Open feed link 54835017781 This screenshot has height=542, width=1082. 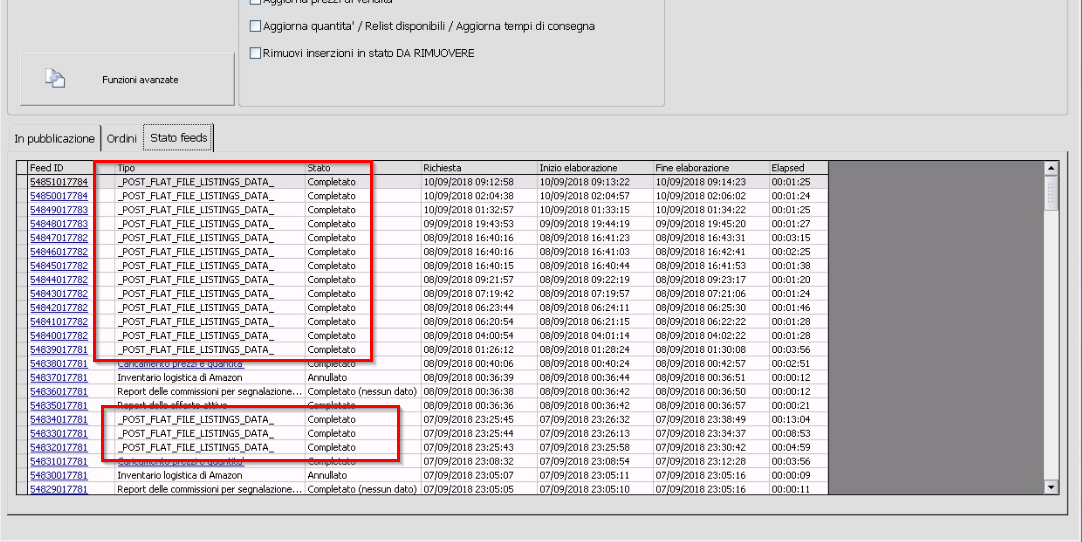point(59,405)
